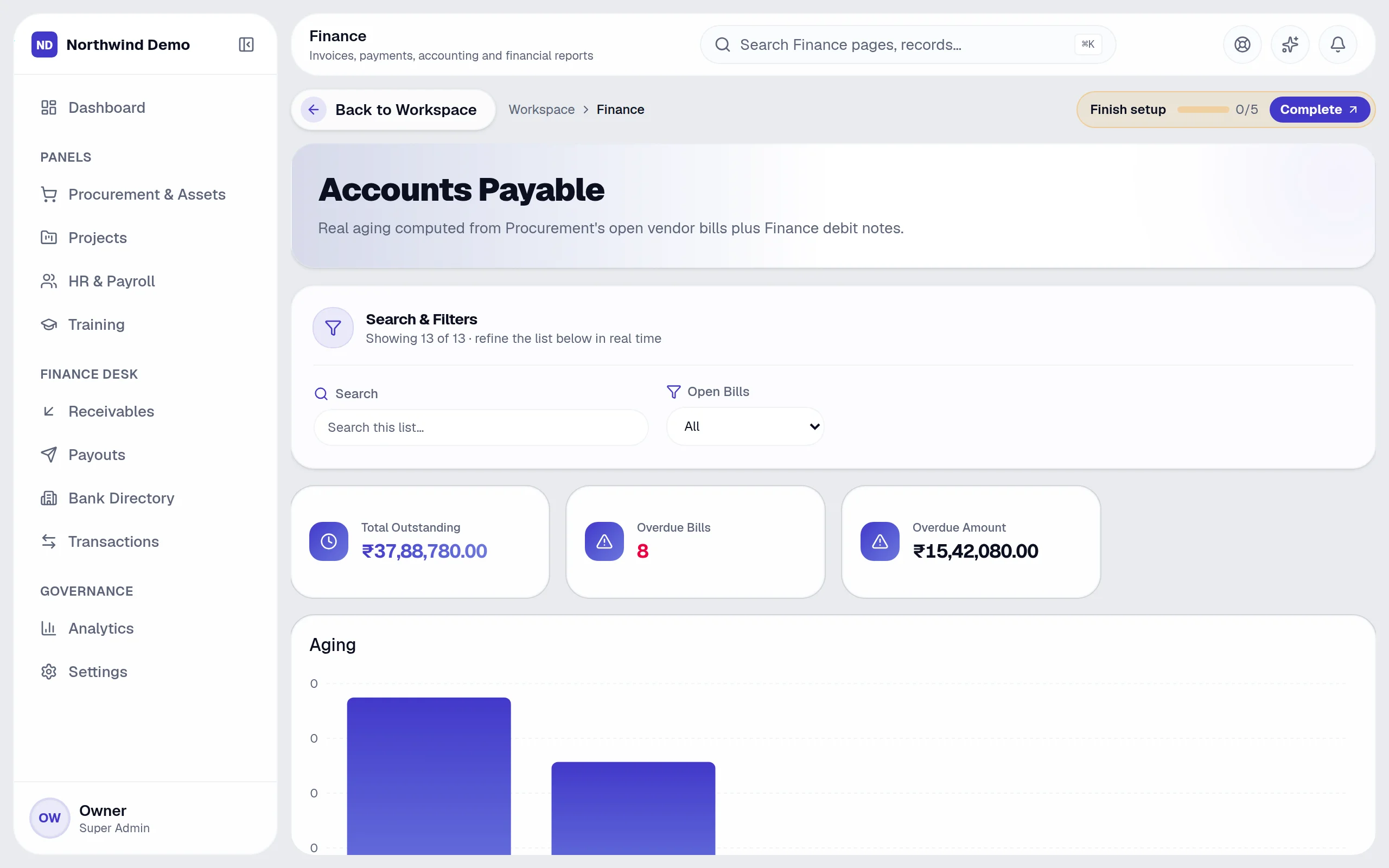Screen dimensions: 1389x868
Task: Open Analytics under Governance
Action: coord(146,629)
